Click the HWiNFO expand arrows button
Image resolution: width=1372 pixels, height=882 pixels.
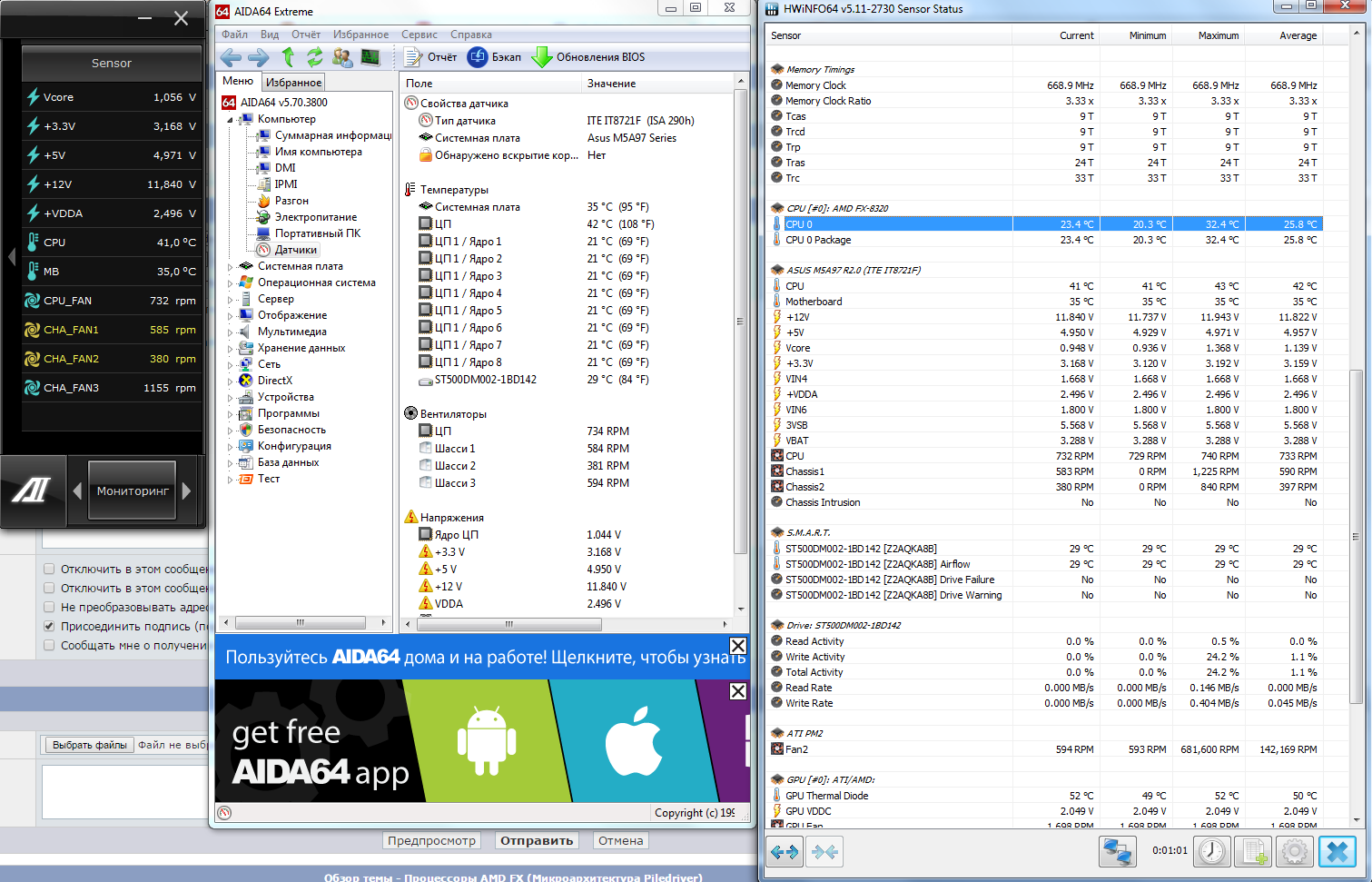[x=785, y=852]
